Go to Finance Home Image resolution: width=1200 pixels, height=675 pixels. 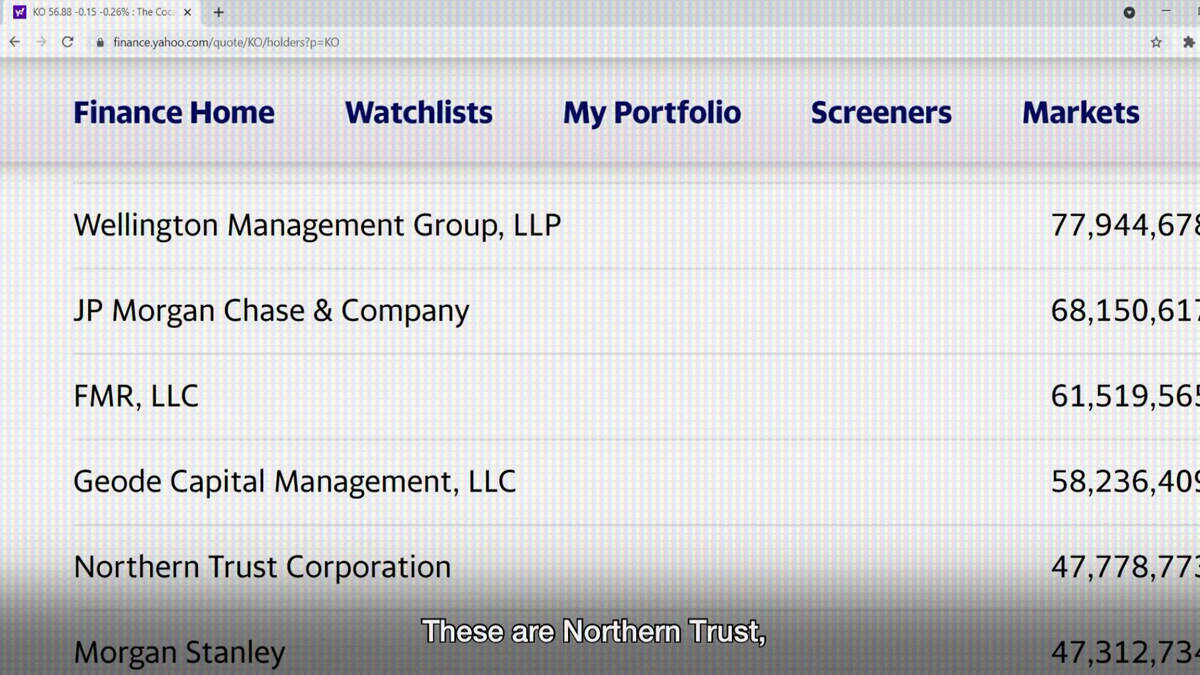174,113
